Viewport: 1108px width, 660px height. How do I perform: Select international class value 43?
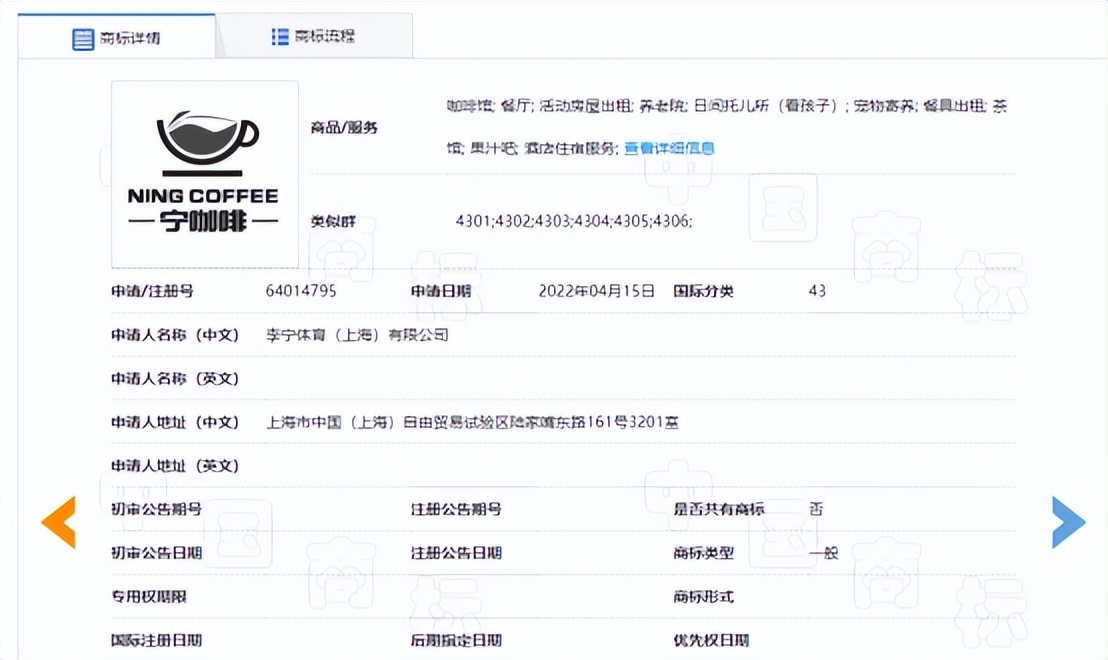pos(817,291)
